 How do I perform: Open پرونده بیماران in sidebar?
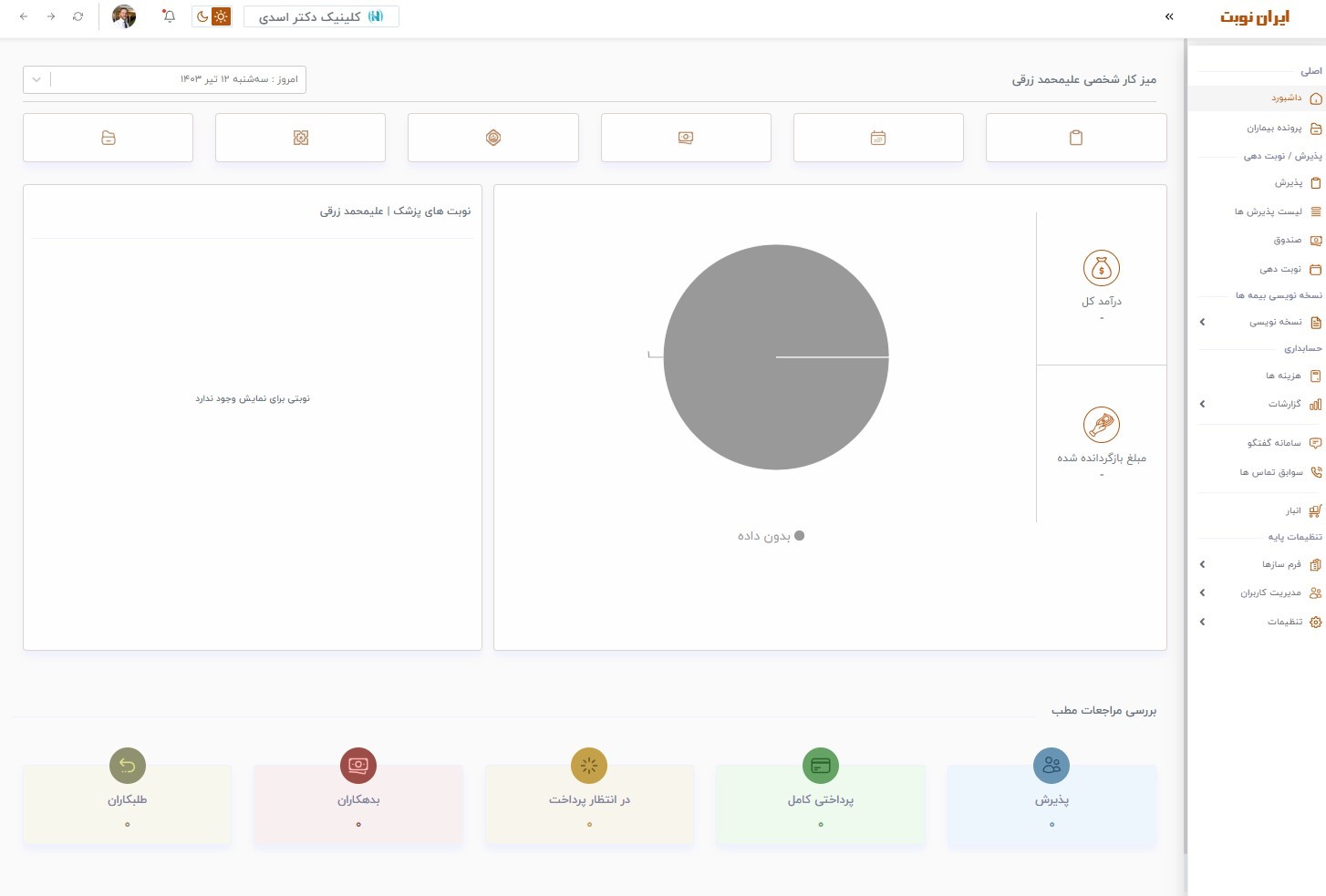click(1257, 129)
